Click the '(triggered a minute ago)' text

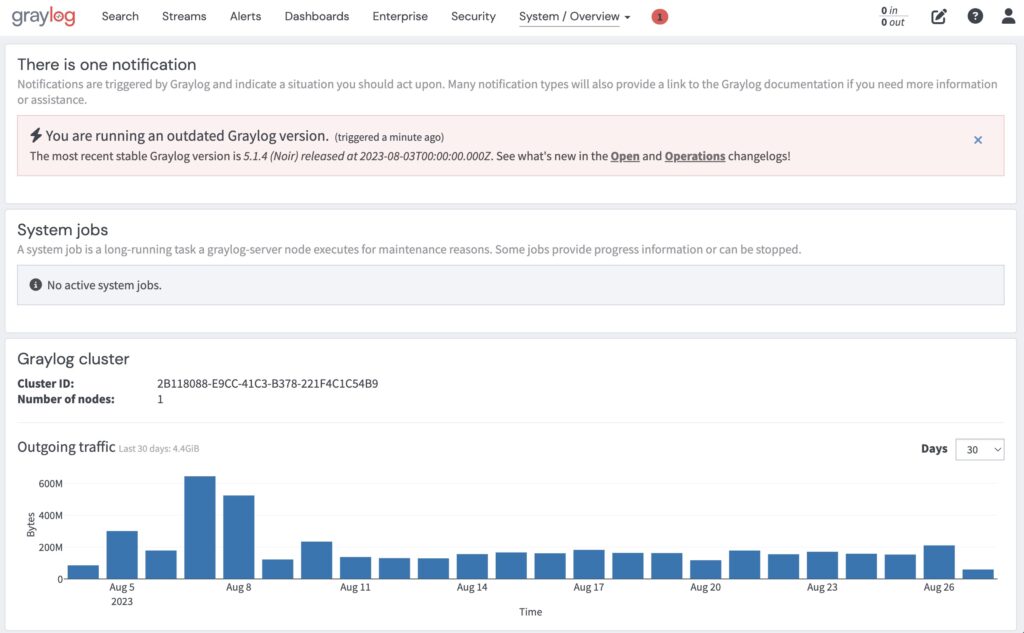click(x=389, y=137)
